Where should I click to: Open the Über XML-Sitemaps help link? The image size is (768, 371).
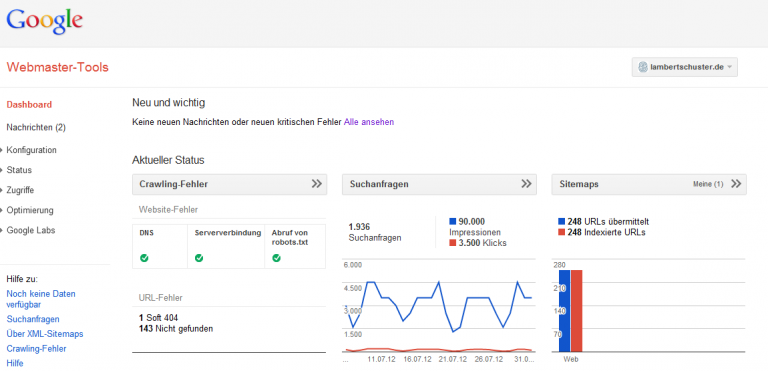tap(45, 334)
